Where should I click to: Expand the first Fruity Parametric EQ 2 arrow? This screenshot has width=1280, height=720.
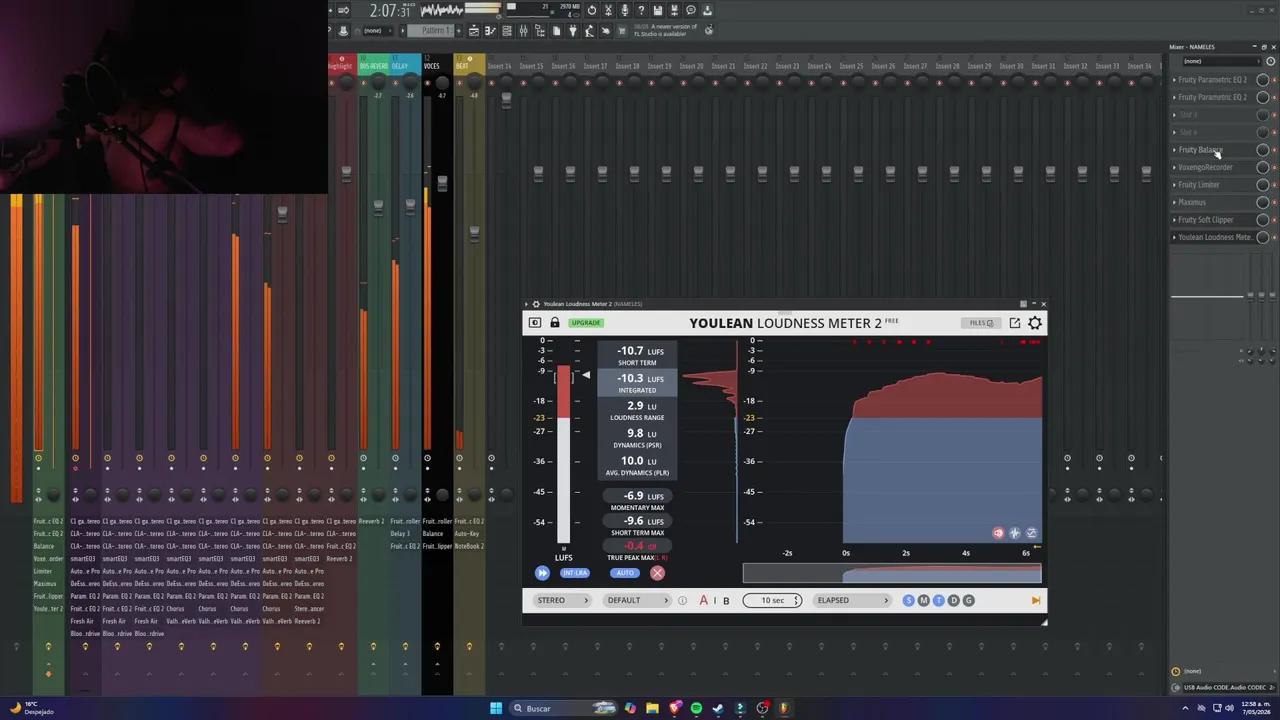pyautogui.click(x=1174, y=80)
